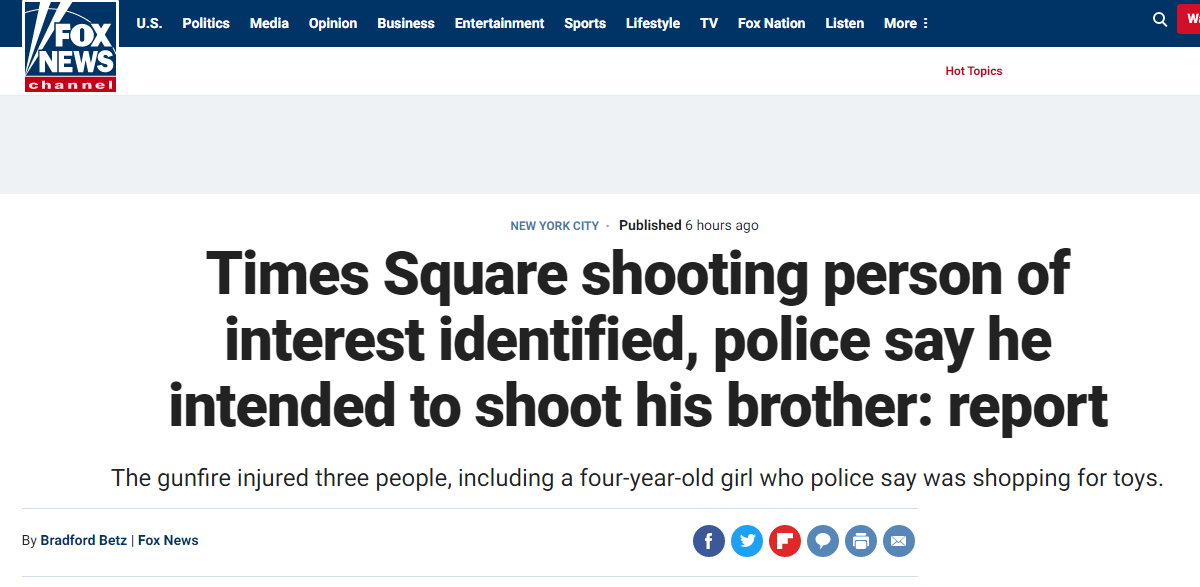This screenshot has height=587, width=1200.
Task: Open the U.S. section
Action: [x=149, y=23]
